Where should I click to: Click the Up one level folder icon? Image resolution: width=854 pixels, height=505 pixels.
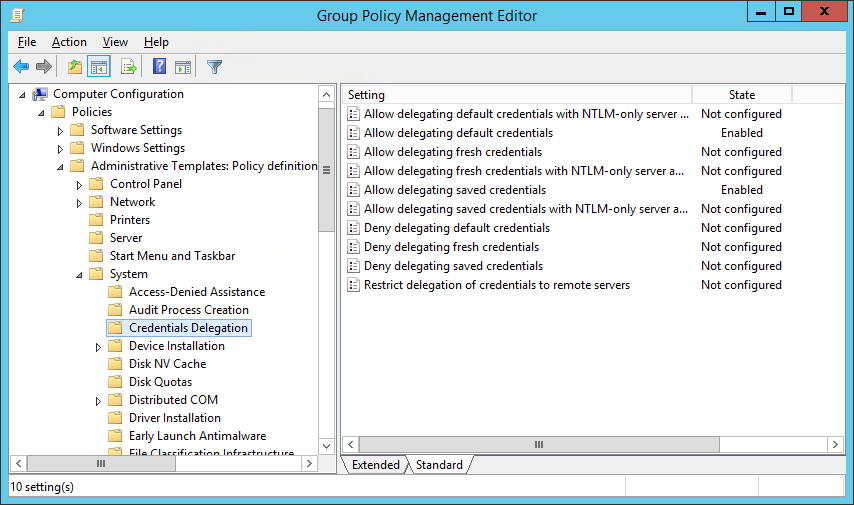(x=74, y=67)
